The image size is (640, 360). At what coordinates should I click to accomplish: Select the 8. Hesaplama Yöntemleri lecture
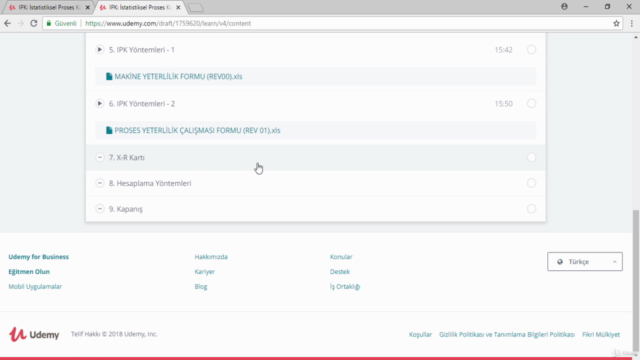pos(316,183)
